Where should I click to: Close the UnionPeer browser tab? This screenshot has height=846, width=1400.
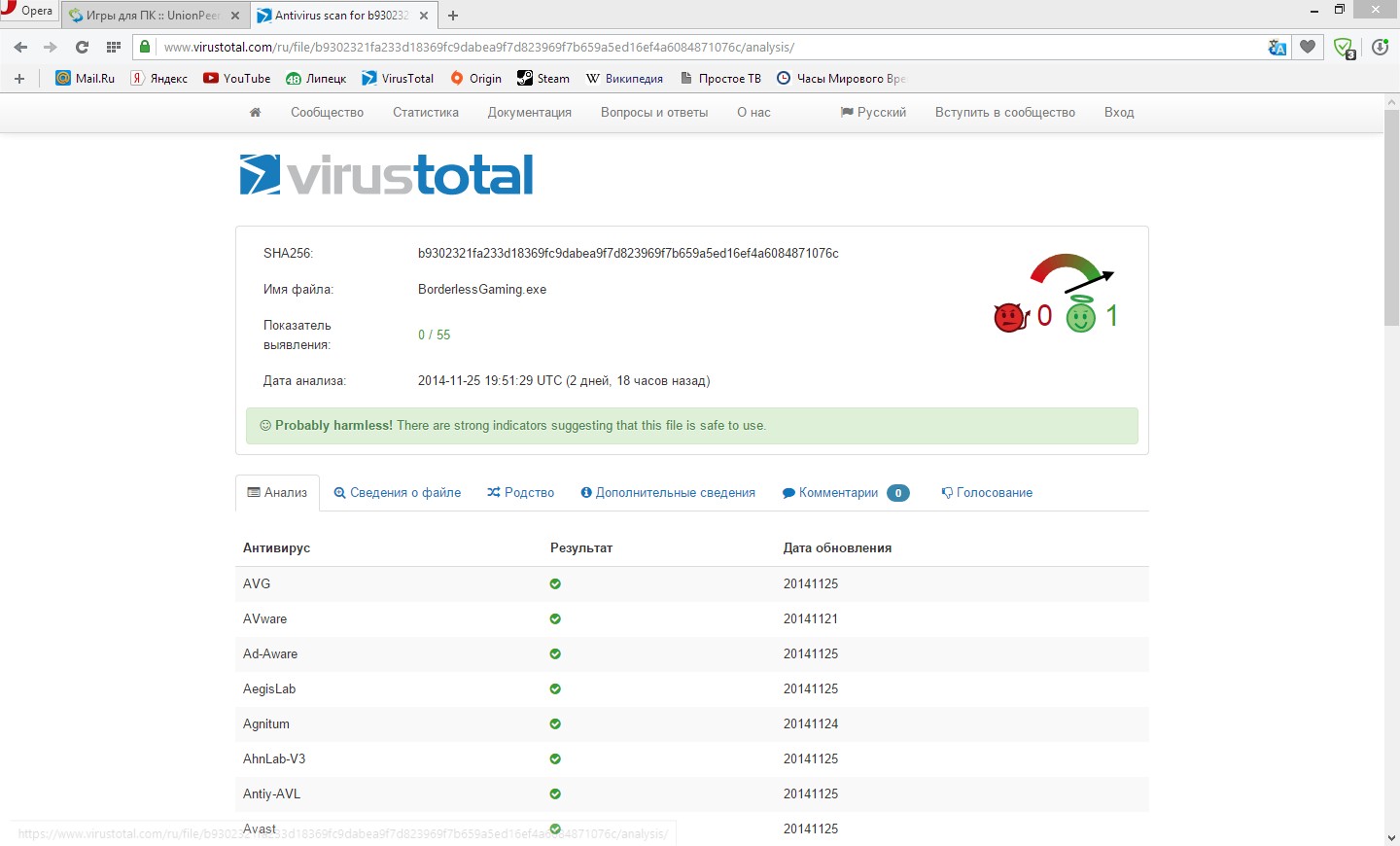(235, 16)
